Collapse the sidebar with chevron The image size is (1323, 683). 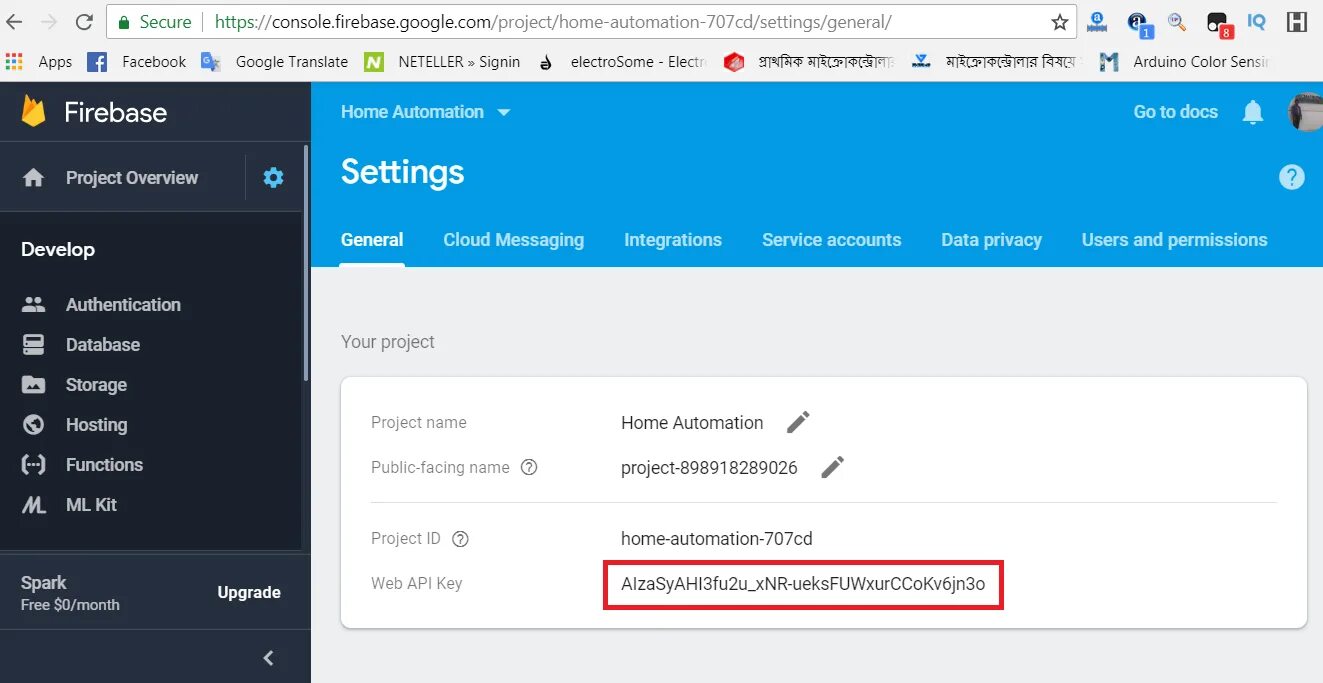[x=268, y=657]
